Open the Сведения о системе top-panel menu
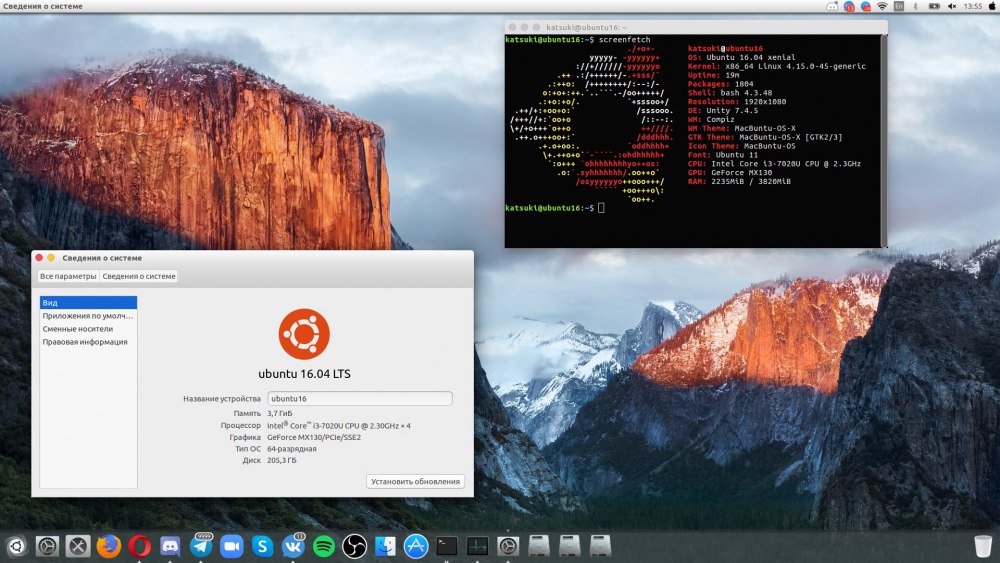Screen dimensions: 1000x563 point(43,6)
